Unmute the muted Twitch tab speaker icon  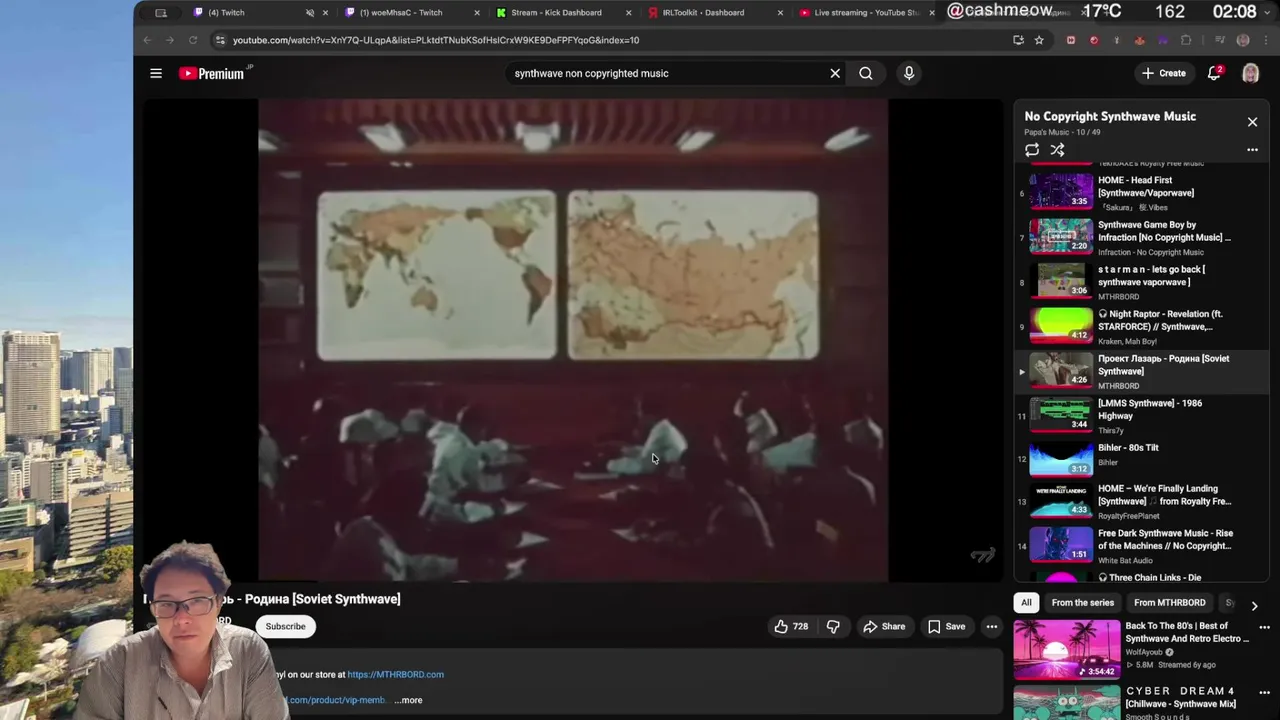point(309,13)
